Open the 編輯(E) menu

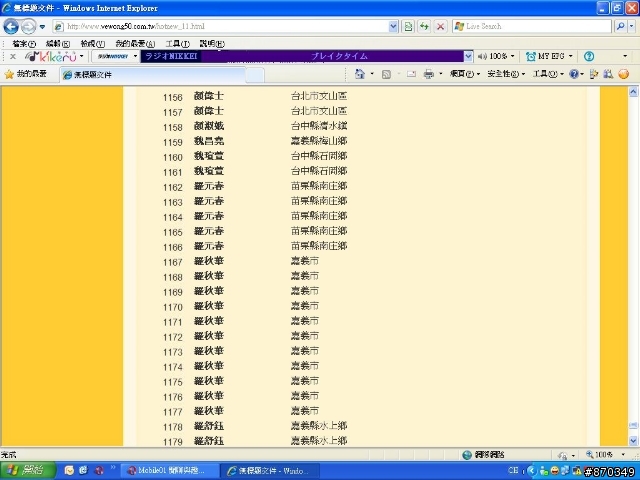58,43
